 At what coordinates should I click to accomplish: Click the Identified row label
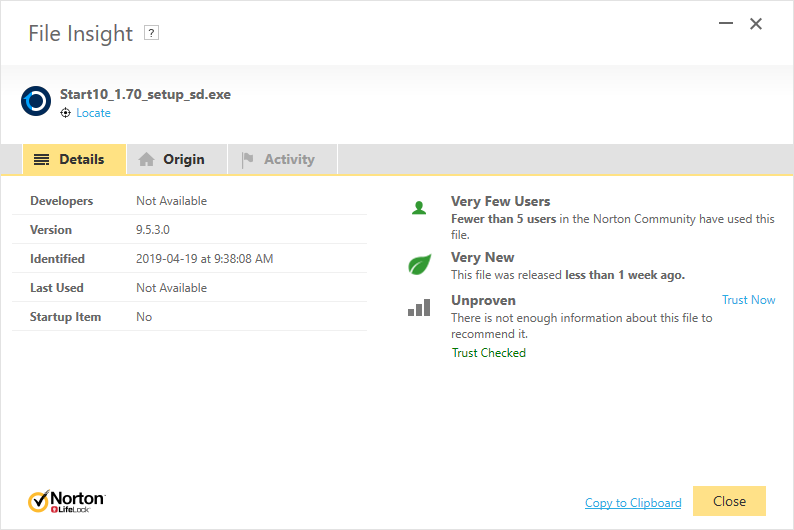point(57,259)
